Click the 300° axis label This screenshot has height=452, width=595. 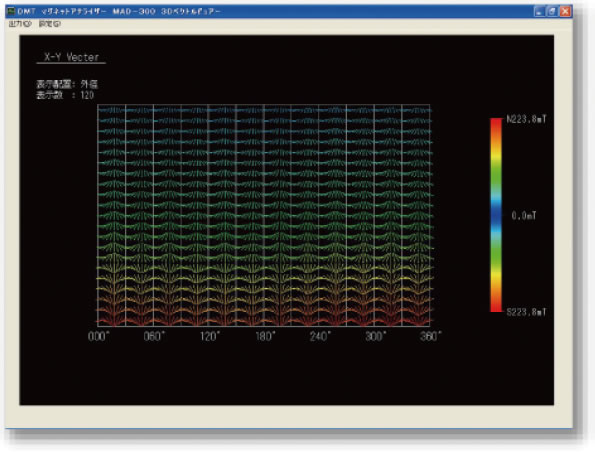coord(376,336)
